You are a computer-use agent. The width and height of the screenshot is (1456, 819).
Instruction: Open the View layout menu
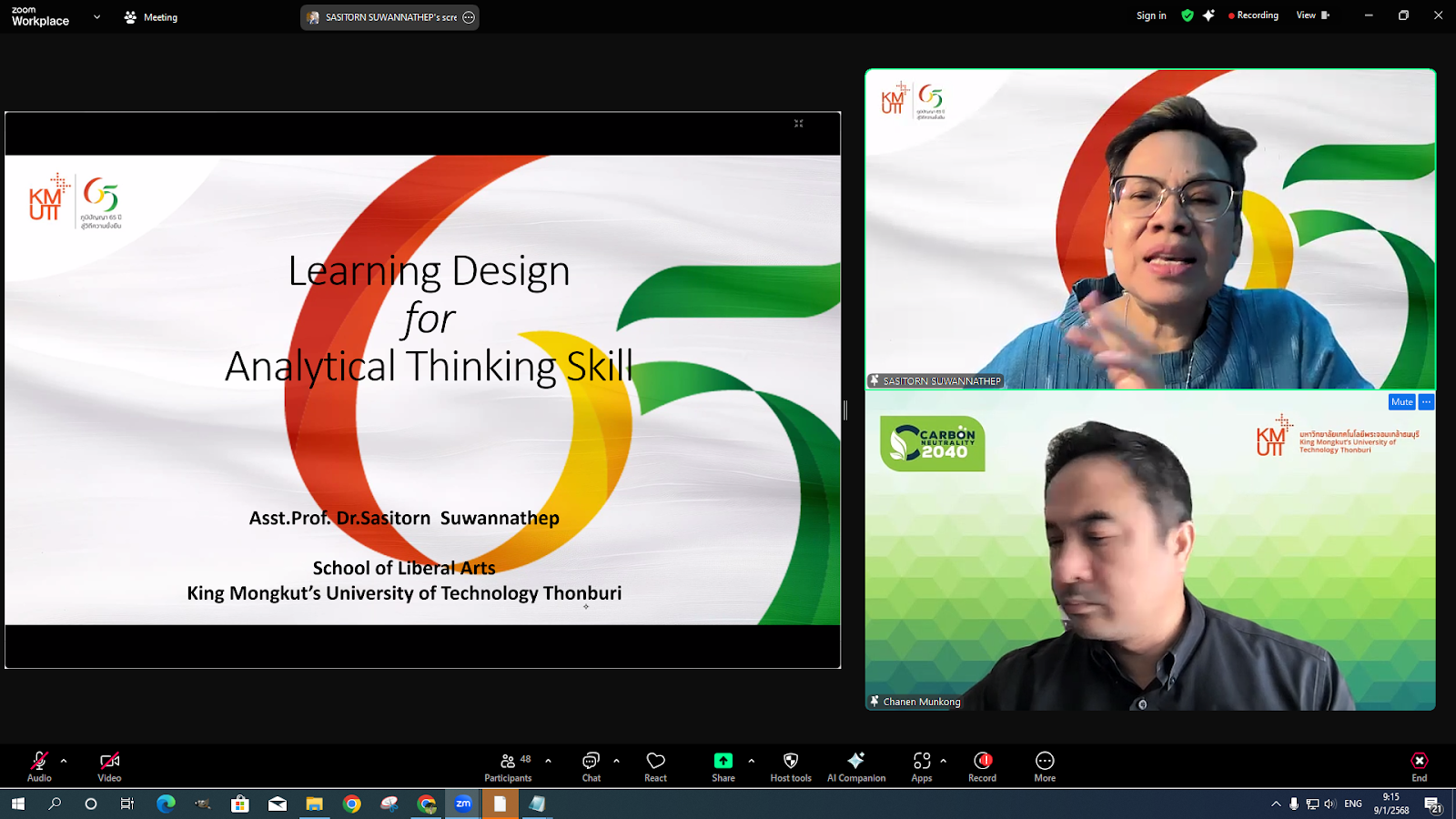click(x=1312, y=15)
